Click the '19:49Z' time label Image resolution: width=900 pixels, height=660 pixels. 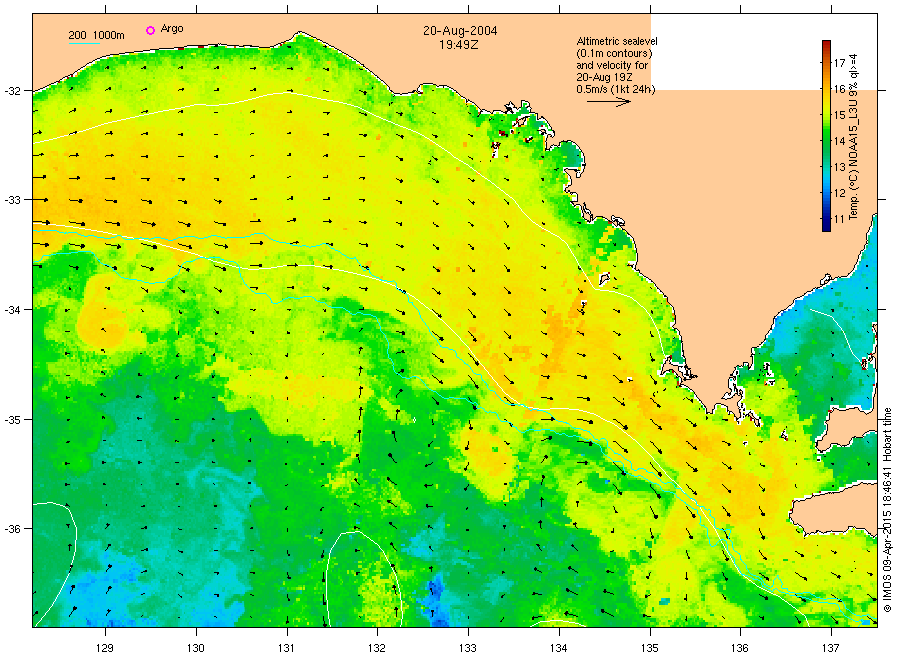point(459,44)
